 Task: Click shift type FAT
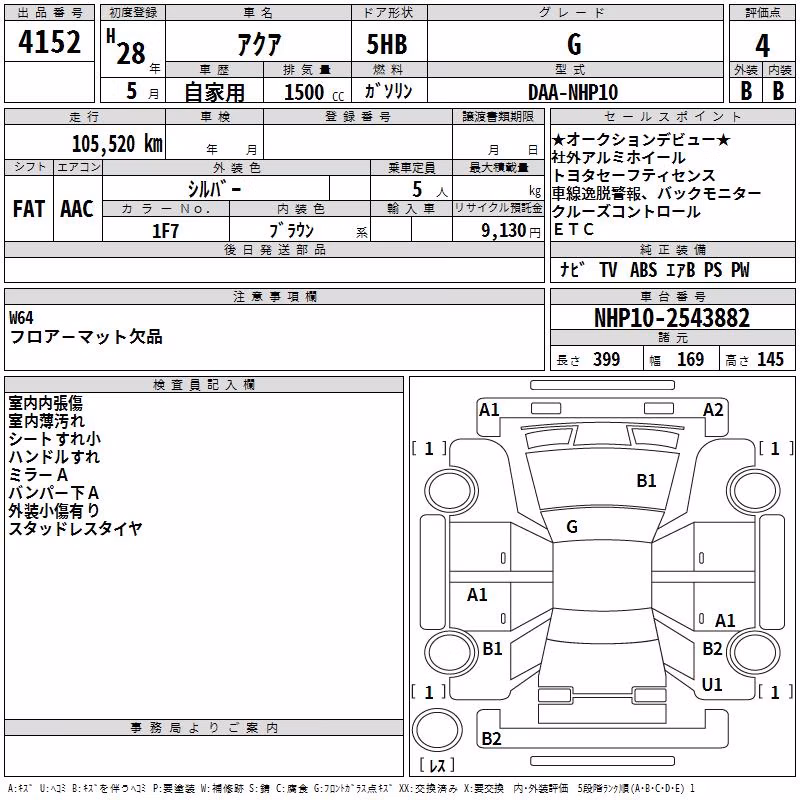click(x=29, y=209)
